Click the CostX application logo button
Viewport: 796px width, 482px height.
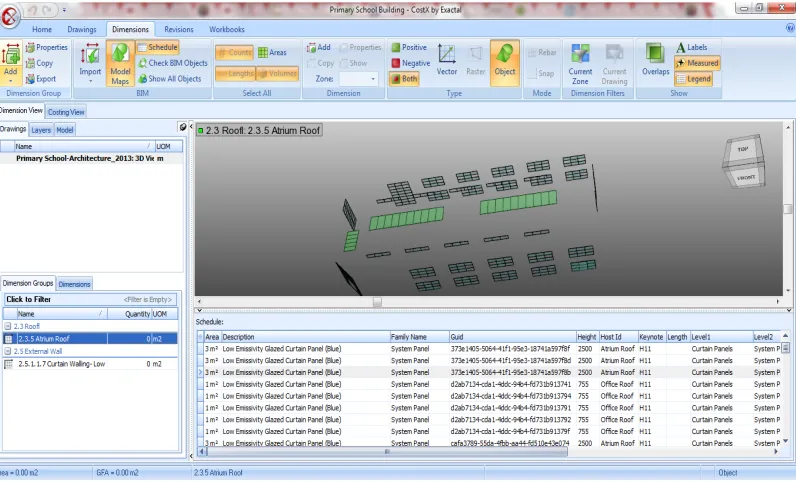click(x=9, y=16)
